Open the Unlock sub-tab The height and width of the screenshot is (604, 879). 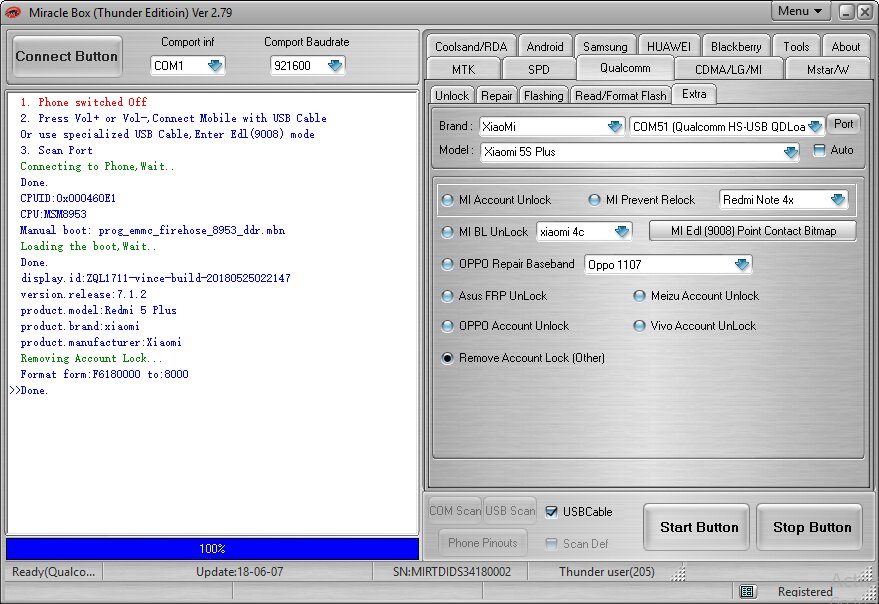[452, 96]
